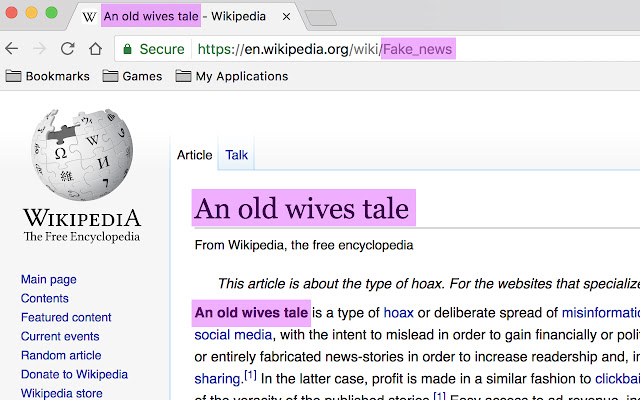Open the Wikipedia store link
Screen dimensions: 640x400
tap(62, 393)
